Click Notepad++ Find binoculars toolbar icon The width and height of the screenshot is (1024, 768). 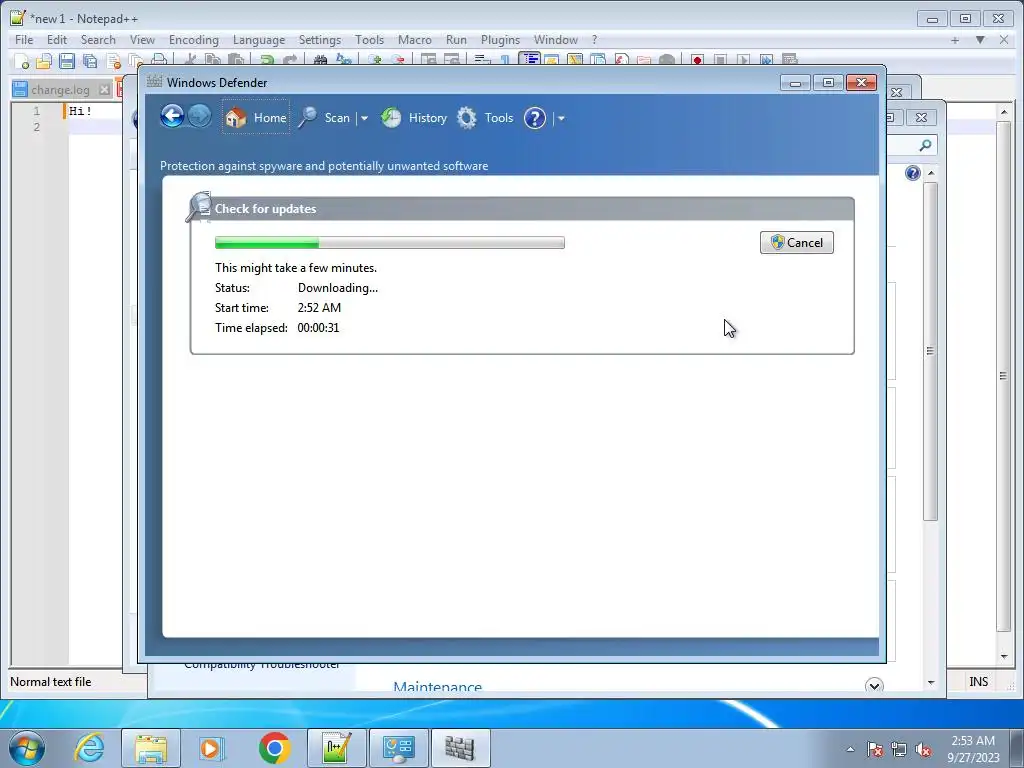[x=320, y=61]
